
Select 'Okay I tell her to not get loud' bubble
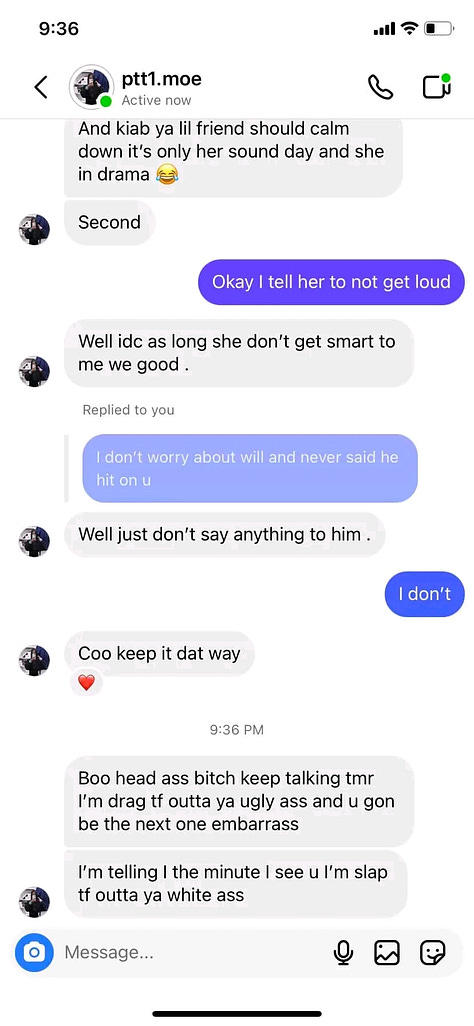[331, 282]
